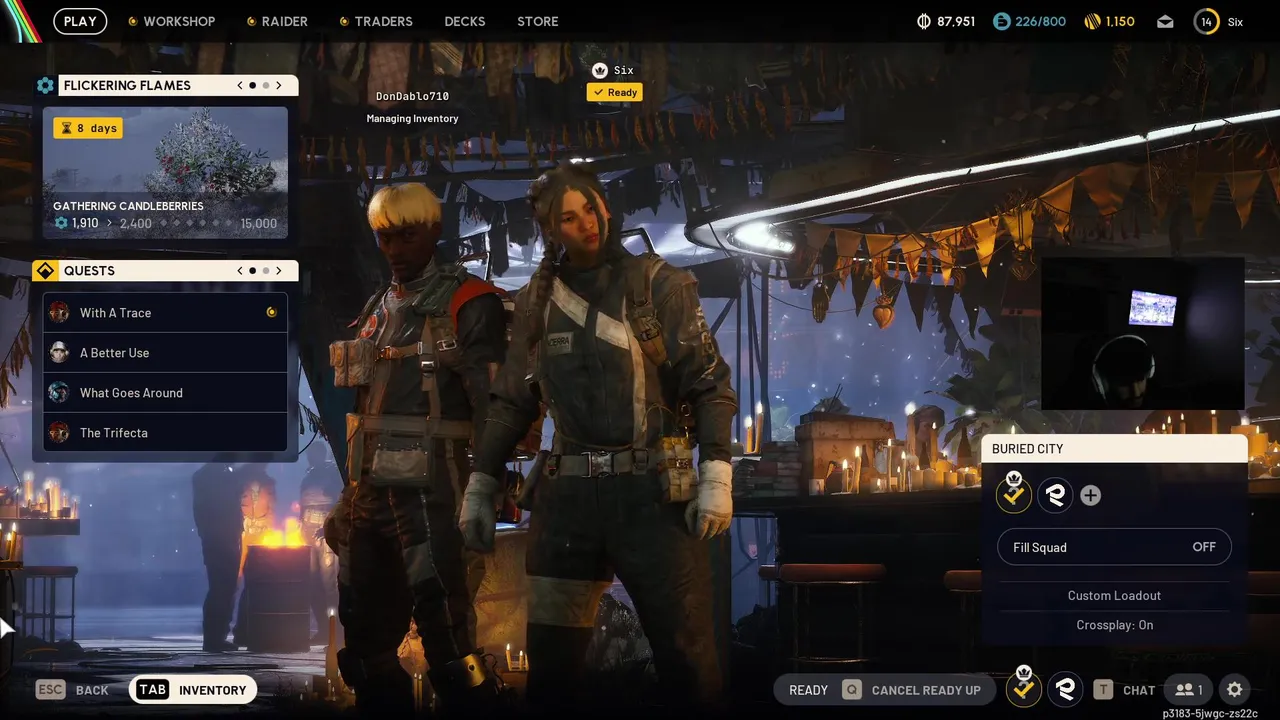The height and width of the screenshot is (720, 1280).
Task: Toggle tracking marker on With A Trace
Action: tap(271, 312)
